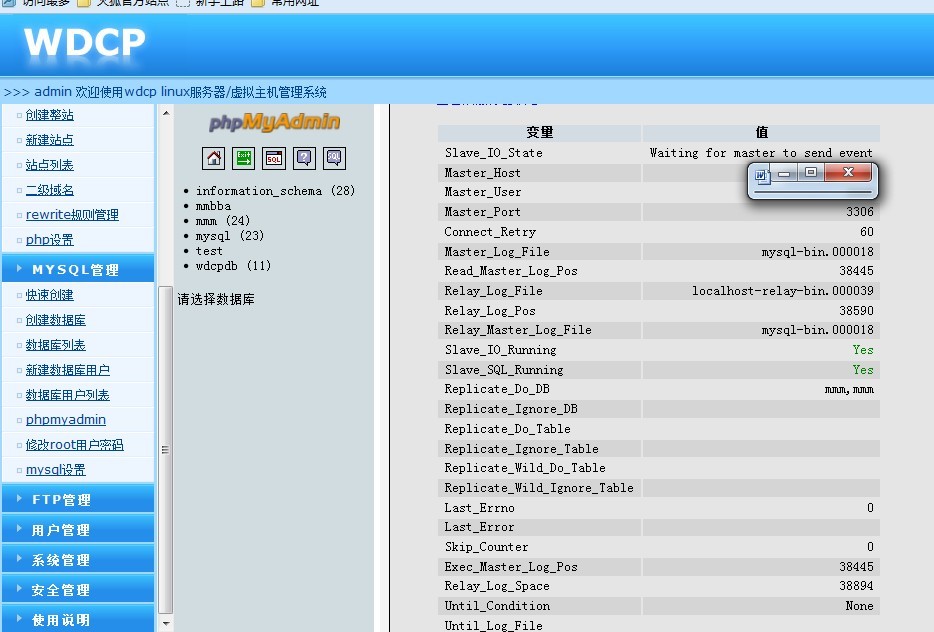Open phpMyAdmin documentation question mark icon
The height and width of the screenshot is (632, 934).
(304, 158)
